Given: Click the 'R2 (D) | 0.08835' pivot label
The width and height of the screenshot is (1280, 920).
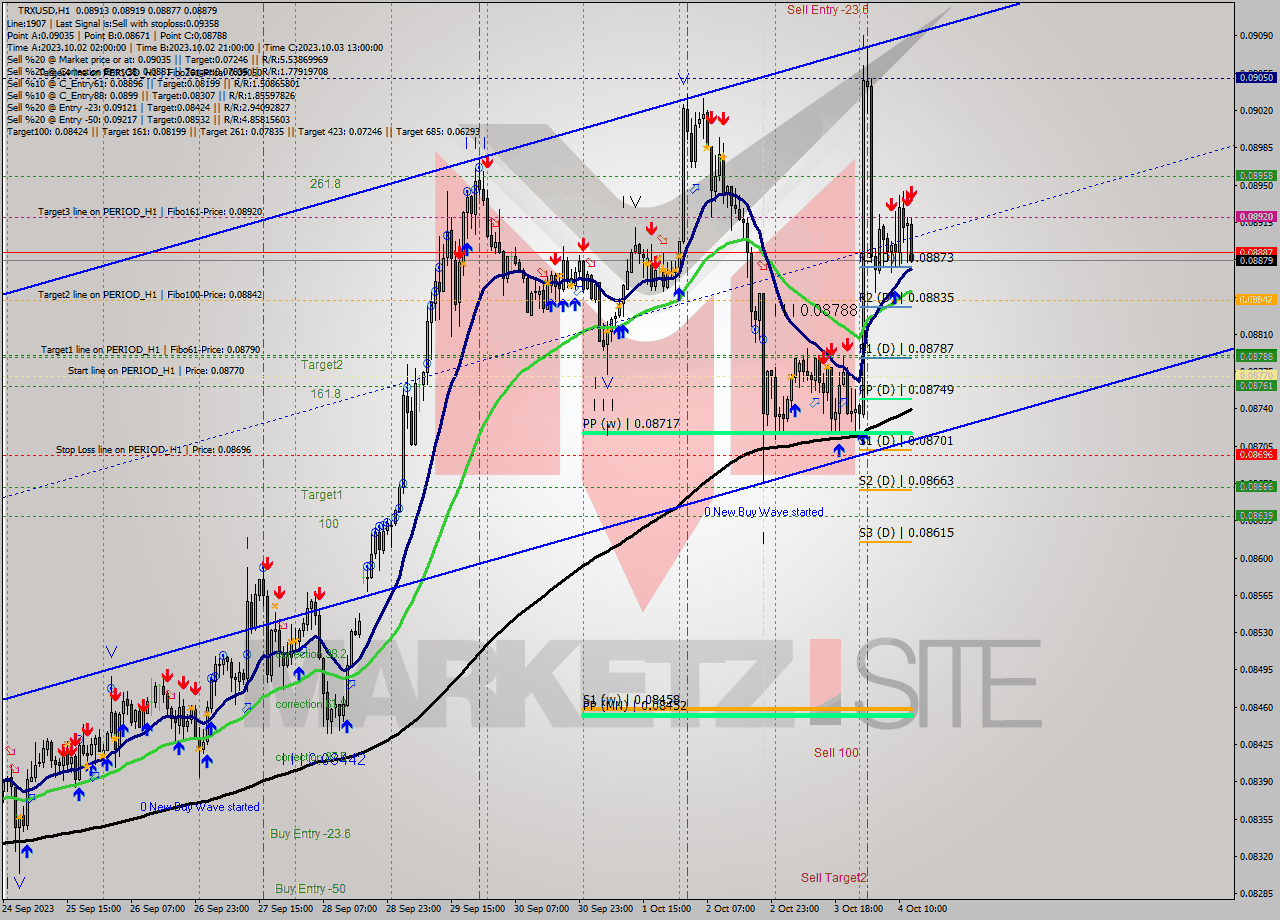Looking at the screenshot, I should (906, 298).
